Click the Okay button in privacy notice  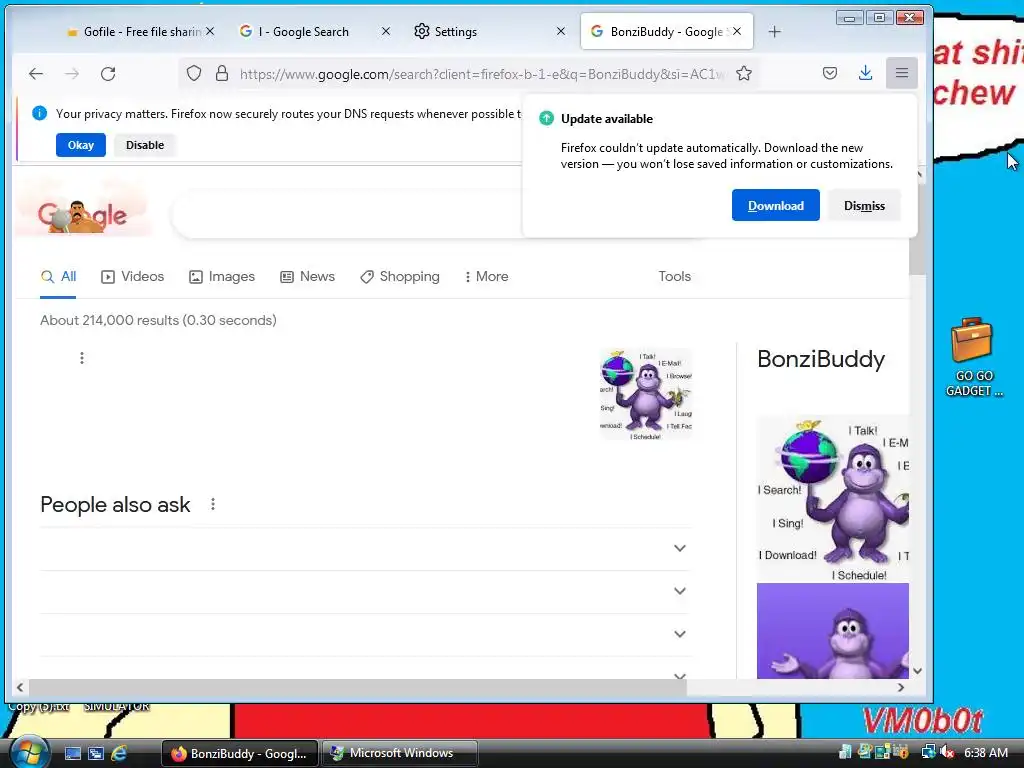pos(81,145)
